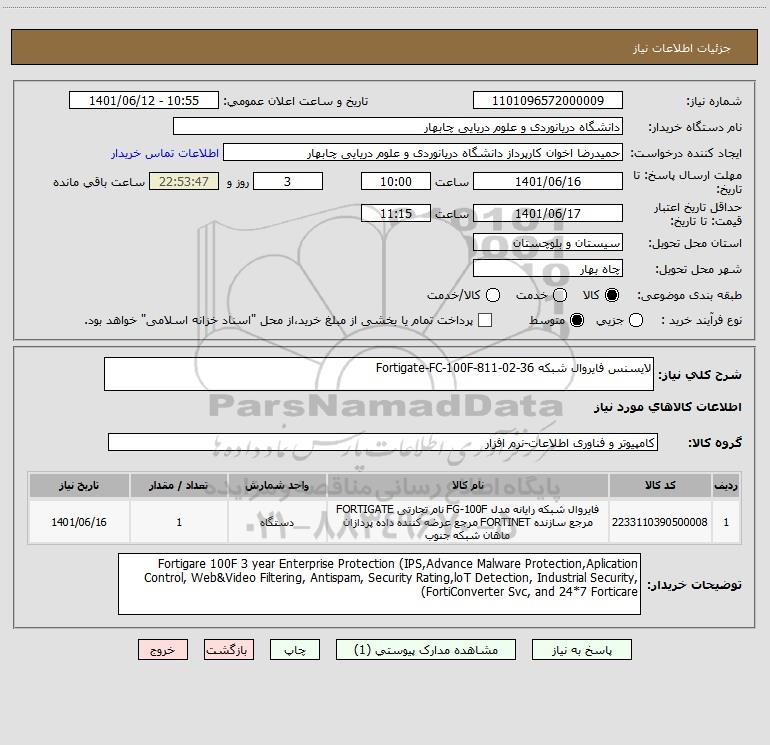Click the تعداد / مقدار column header
This screenshot has width=770, height=745.
coord(179,485)
